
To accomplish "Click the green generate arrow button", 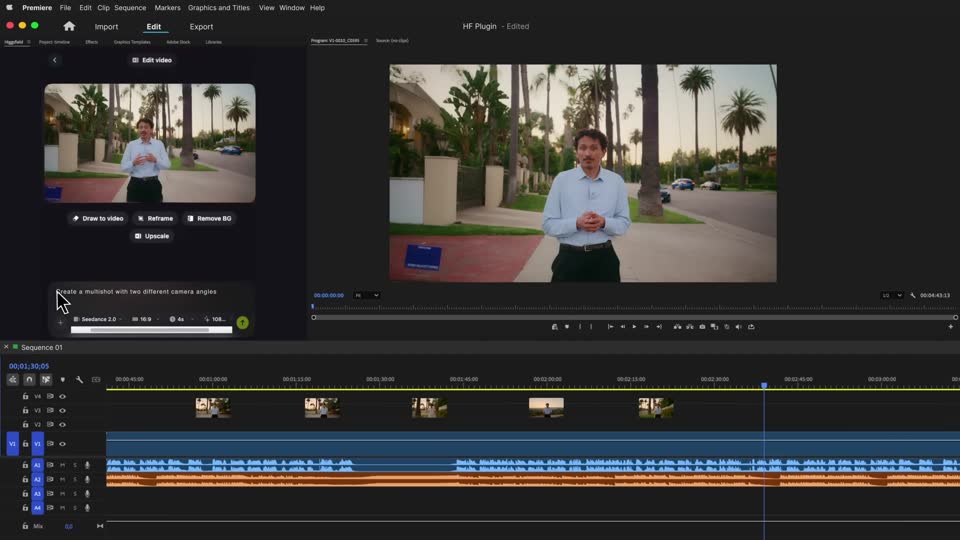I will click(242, 323).
